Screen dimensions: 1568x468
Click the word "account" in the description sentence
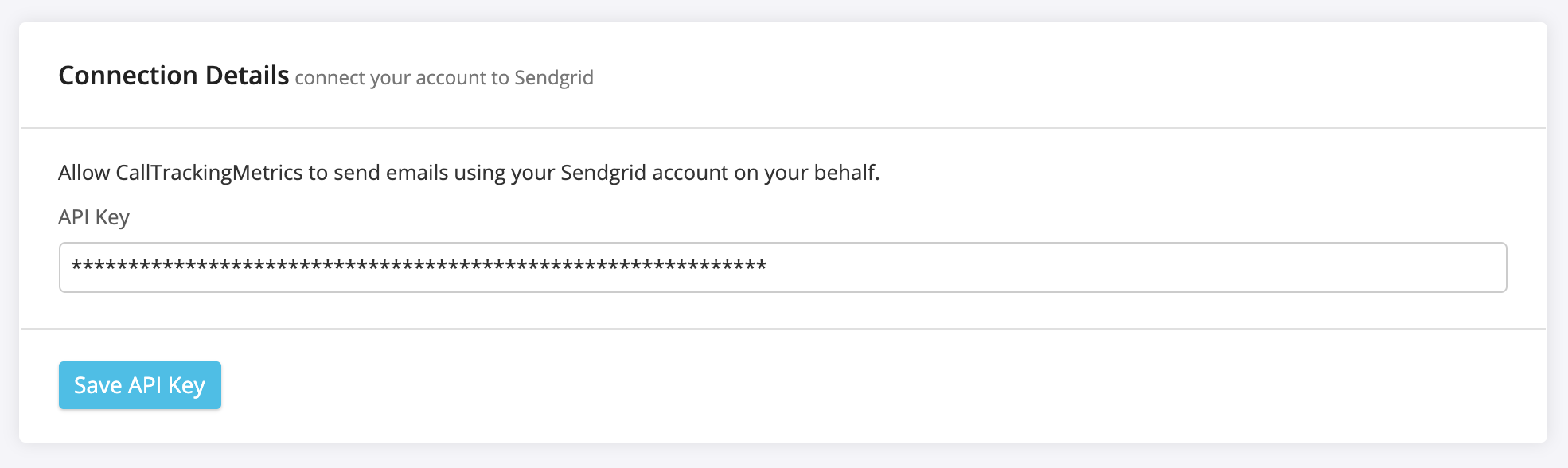tap(689, 173)
